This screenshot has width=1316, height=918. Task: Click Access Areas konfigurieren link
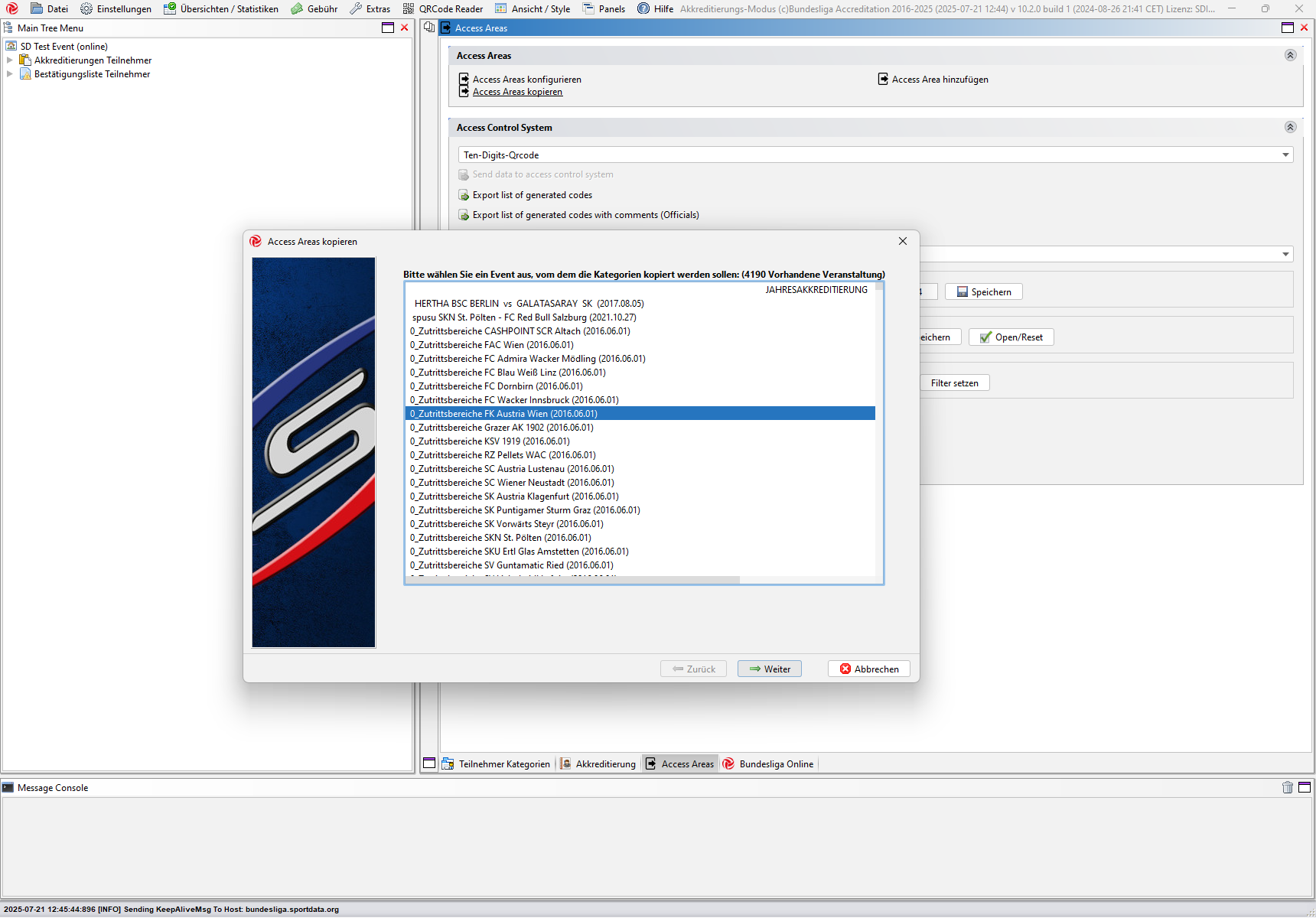coord(526,80)
